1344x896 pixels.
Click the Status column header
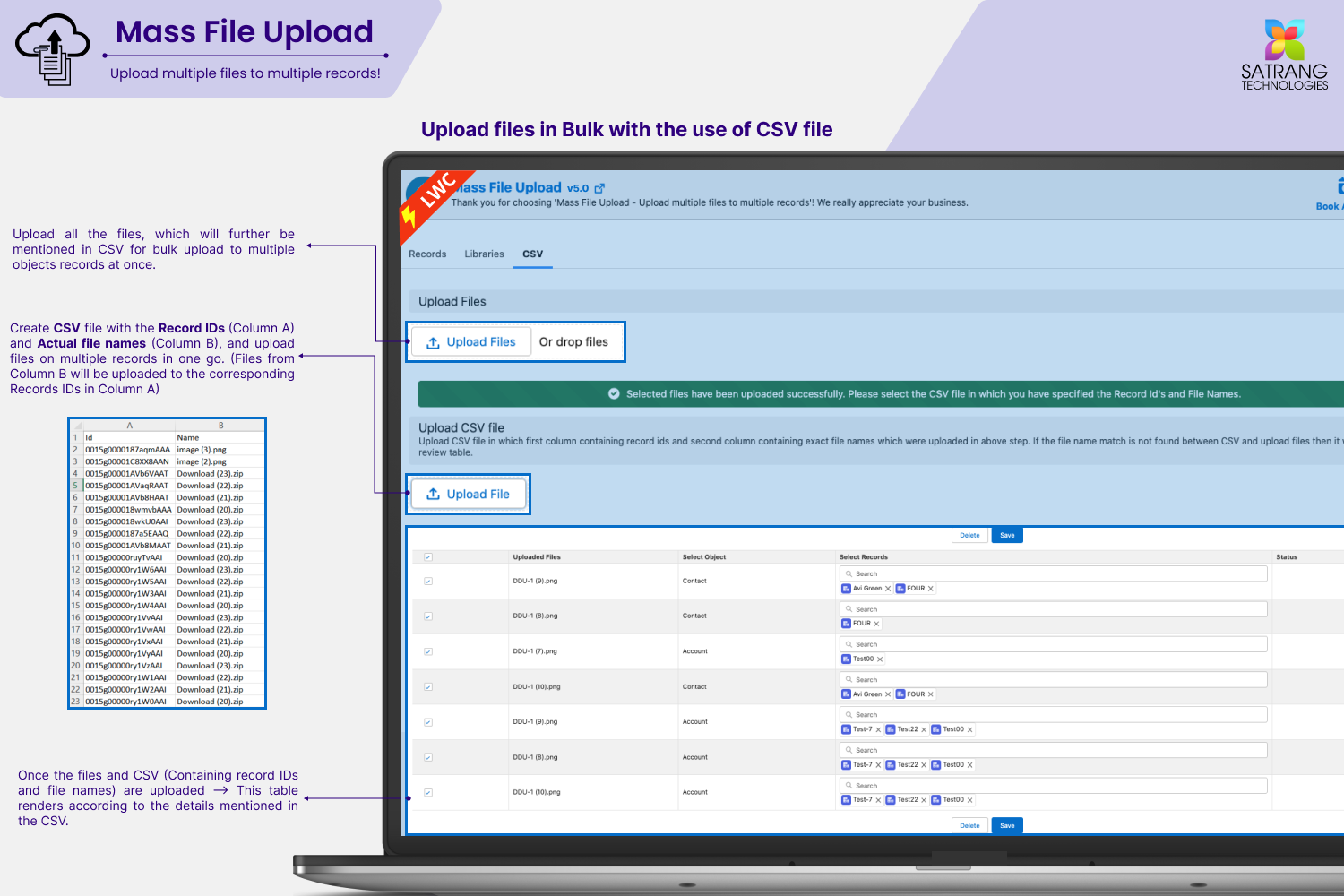click(x=1287, y=557)
